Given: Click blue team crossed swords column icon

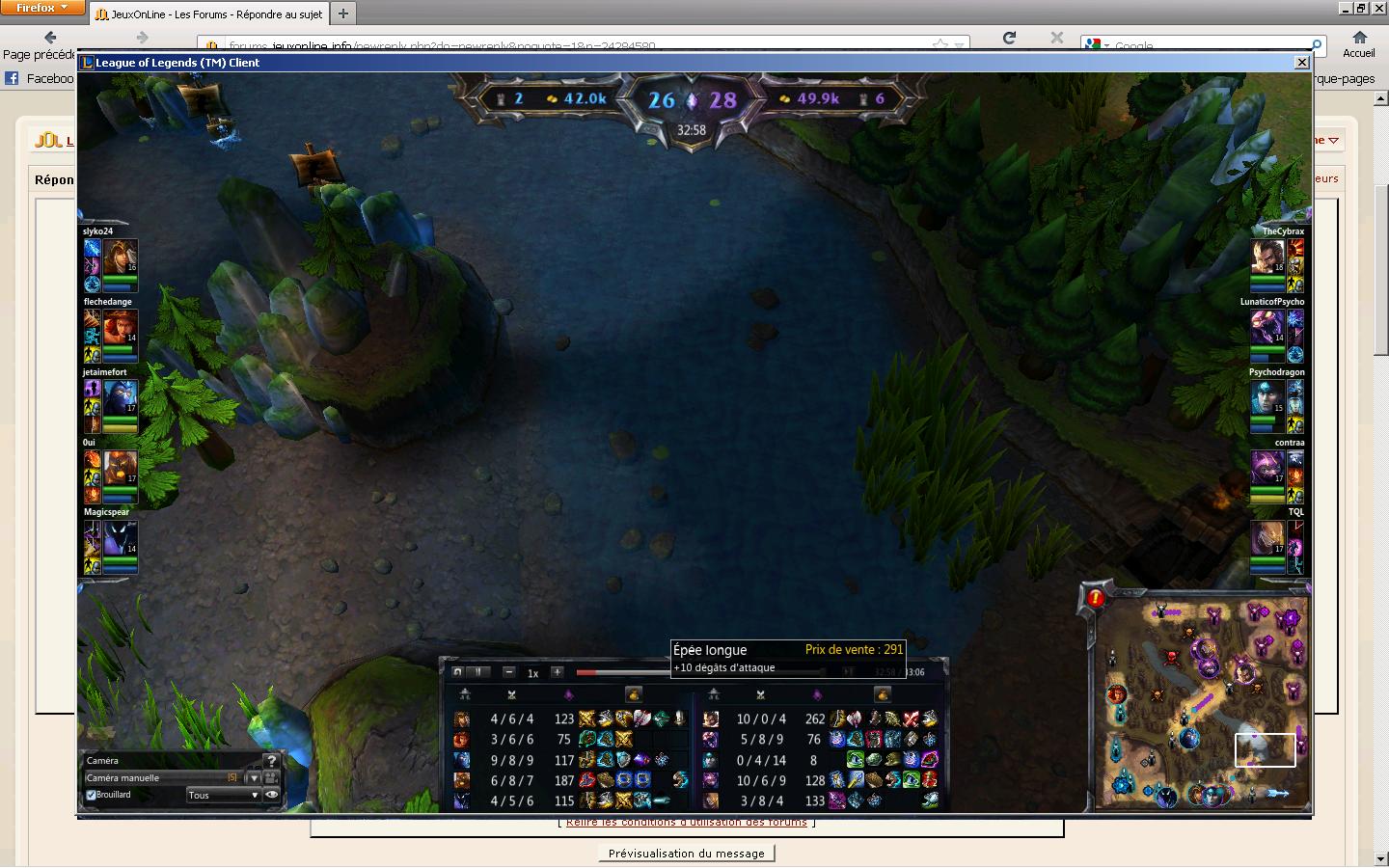Looking at the screenshot, I should click(x=512, y=694).
